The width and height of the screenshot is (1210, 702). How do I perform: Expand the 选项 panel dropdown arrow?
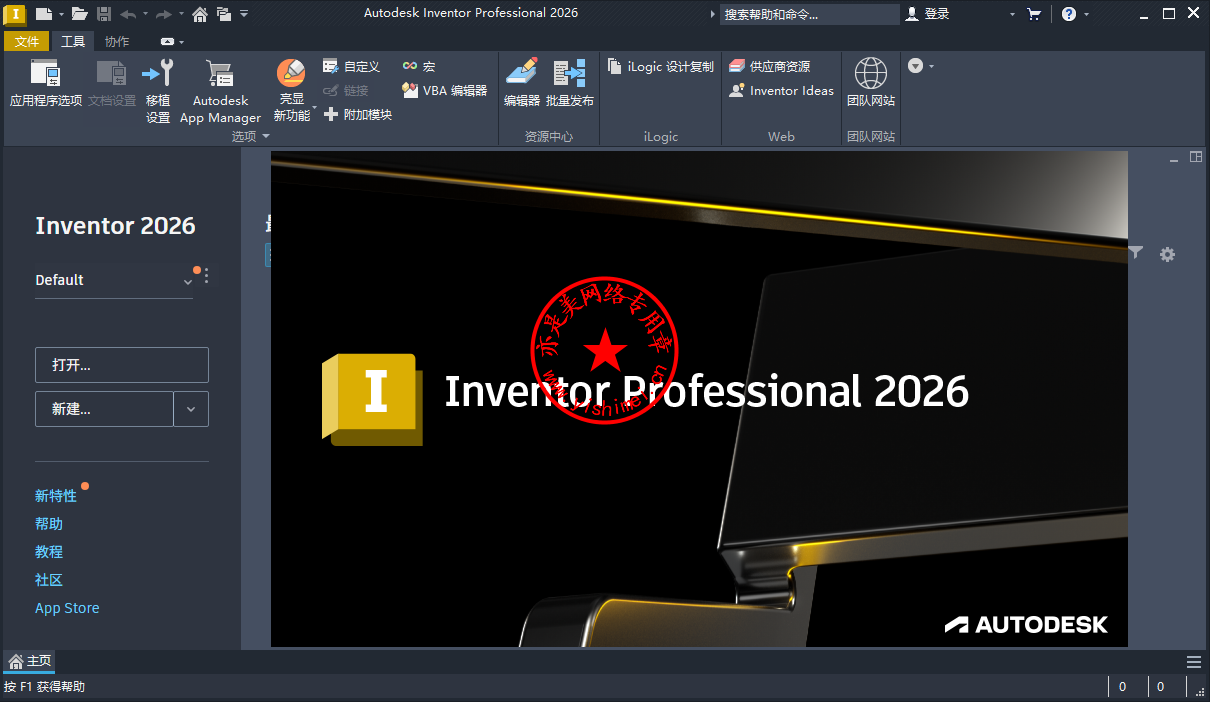click(266, 136)
